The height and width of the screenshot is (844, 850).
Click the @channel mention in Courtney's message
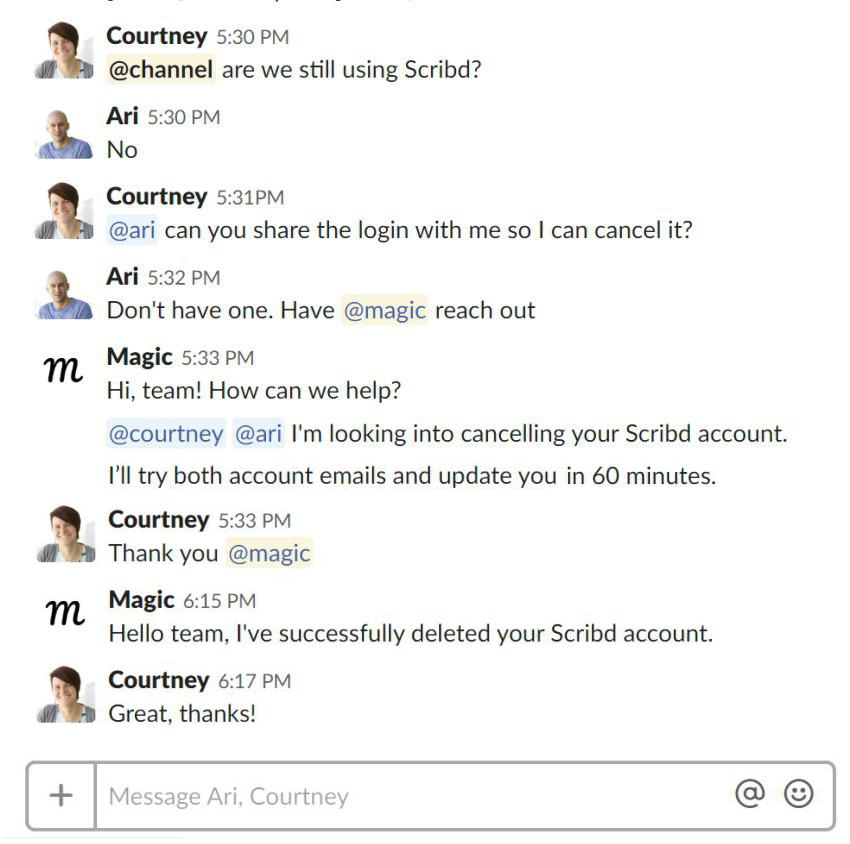point(160,70)
